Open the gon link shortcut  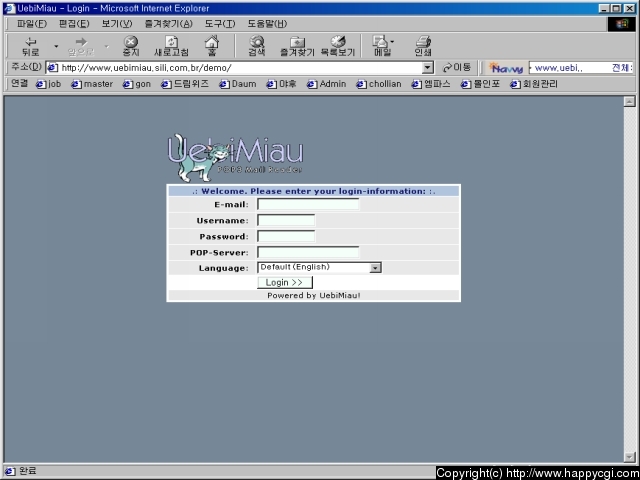click(137, 84)
